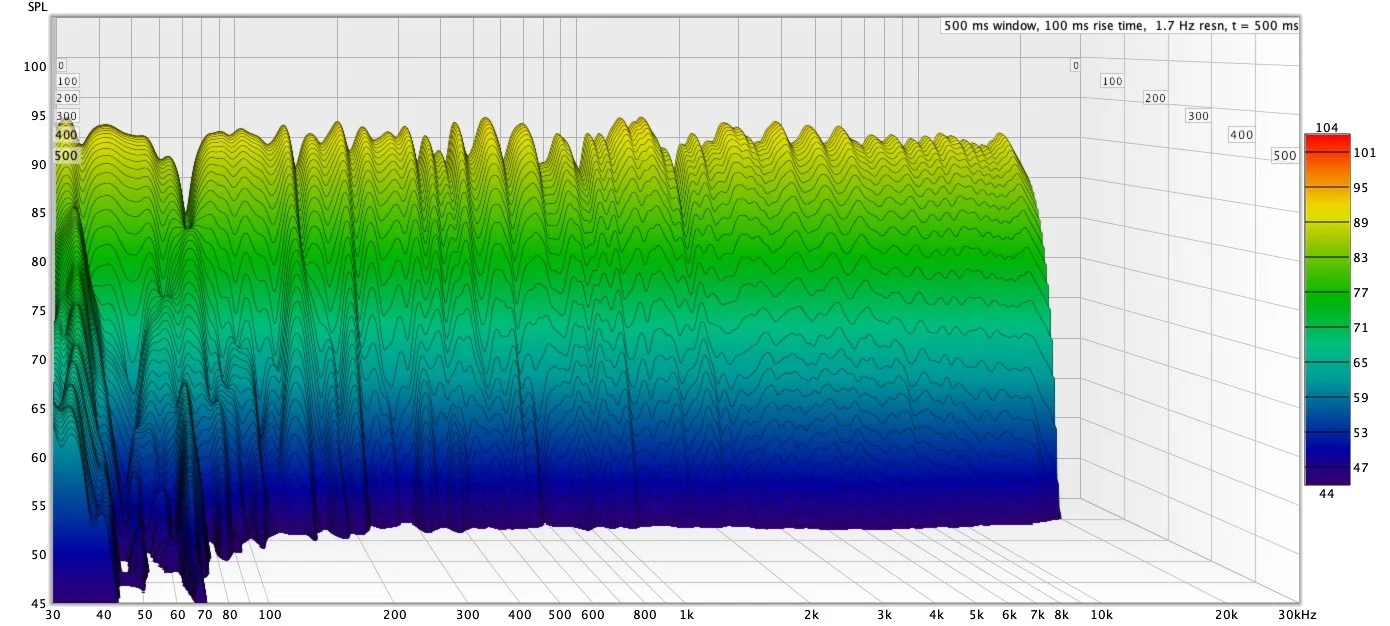Click the 71 value on colour legend
Viewport: 1390px width, 626px height.
click(x=1361, y=327)
